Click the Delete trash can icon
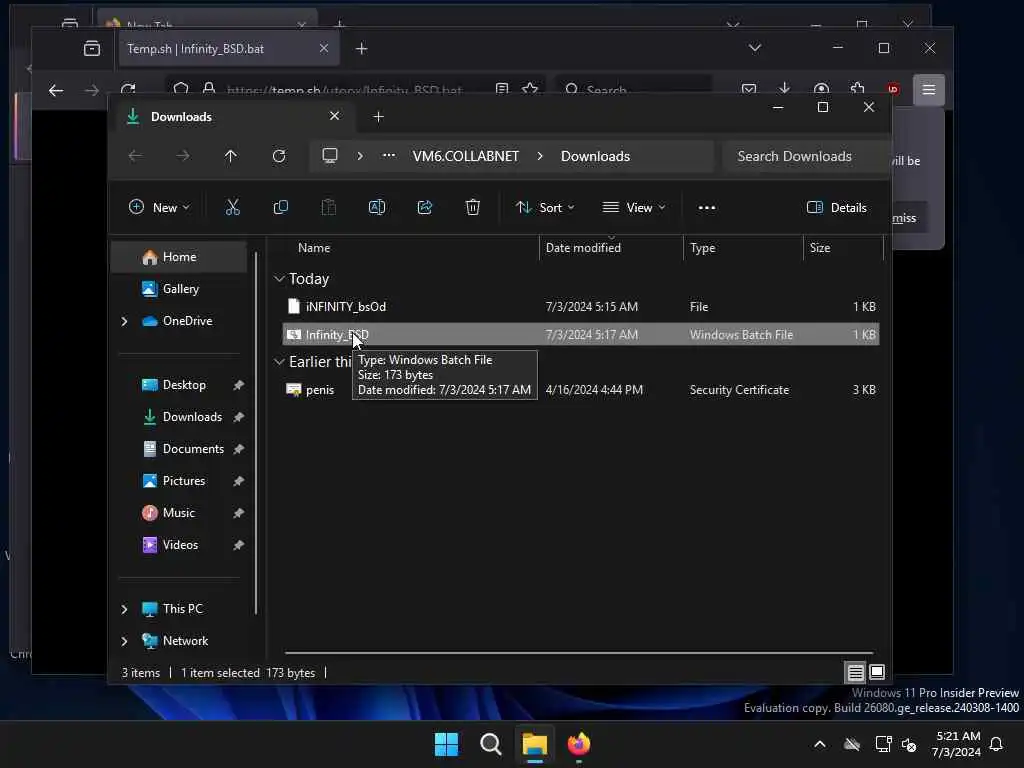This screenshot has width=1024, height=768. 473,208
